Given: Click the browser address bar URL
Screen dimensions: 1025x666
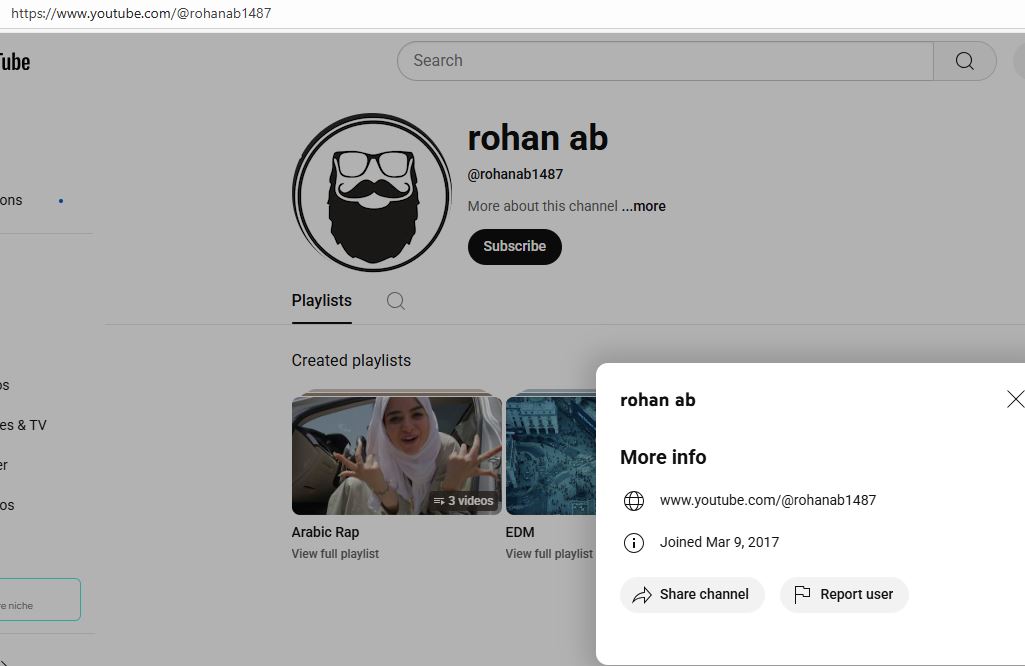Looking at the screenshot, I should [x=141, y=14].
